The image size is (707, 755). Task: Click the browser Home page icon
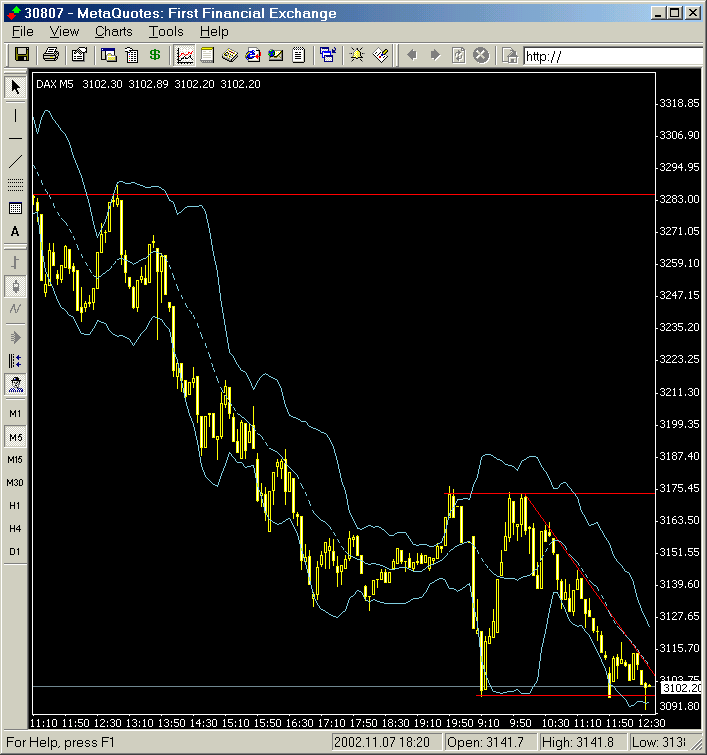pos(510,55)
